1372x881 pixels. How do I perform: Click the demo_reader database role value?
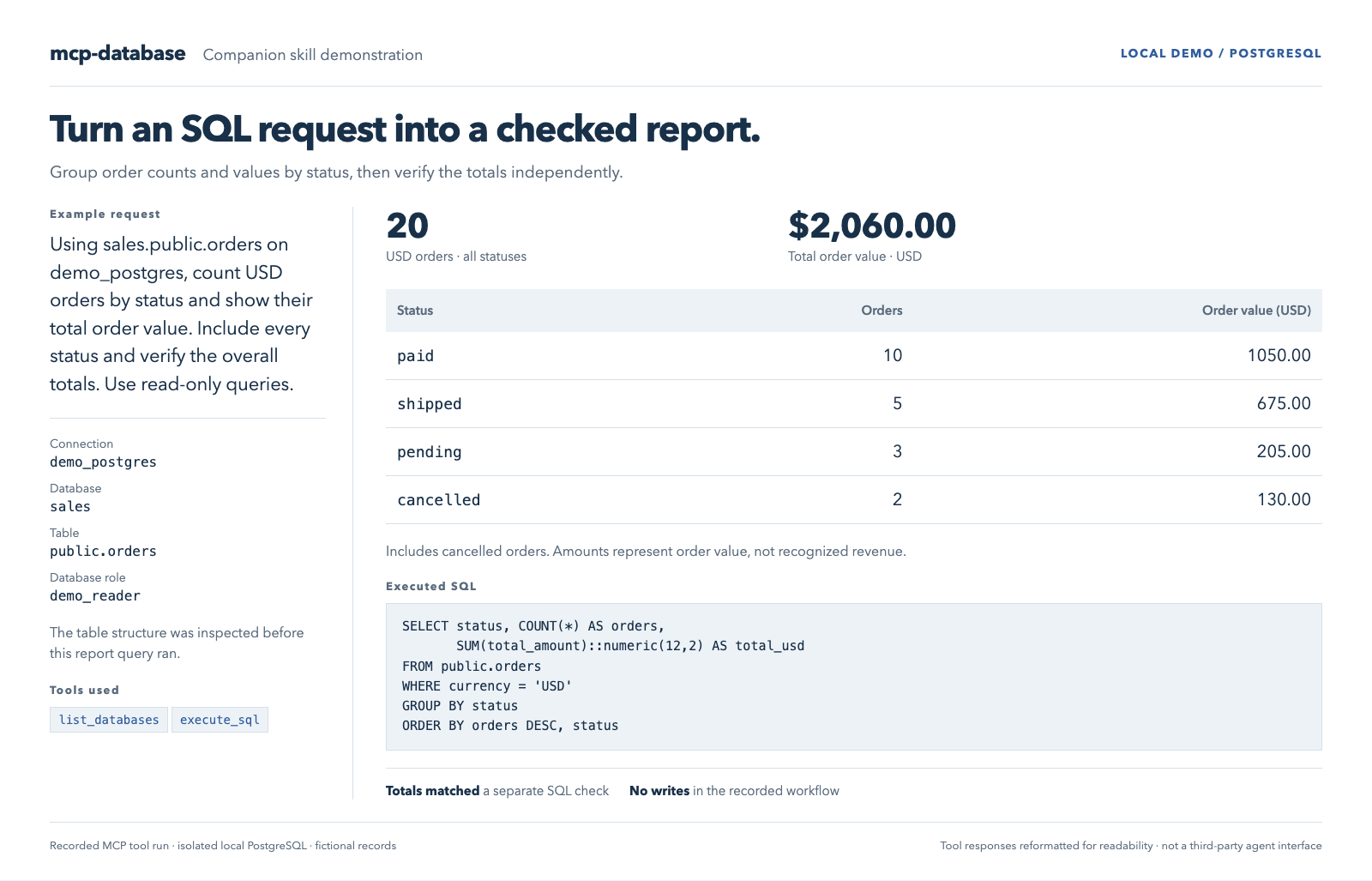95,596
